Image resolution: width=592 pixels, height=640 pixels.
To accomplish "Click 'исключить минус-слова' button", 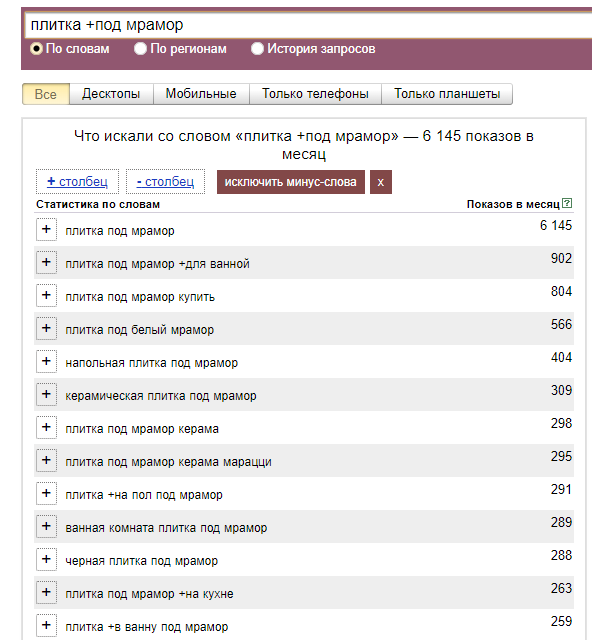I will pos(291,182).
